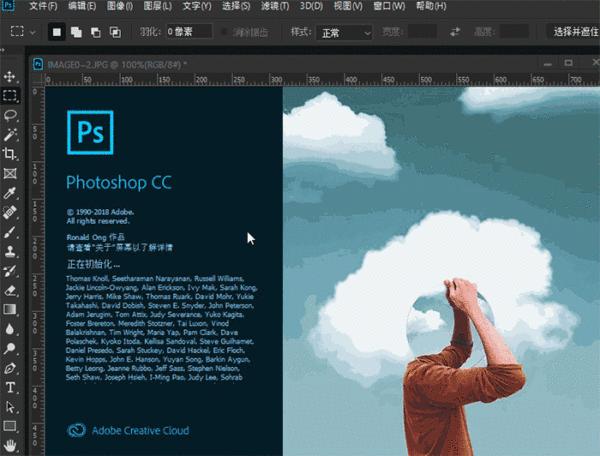Select the Crop tool
600x456 pixels.
[x=10, y=154]
